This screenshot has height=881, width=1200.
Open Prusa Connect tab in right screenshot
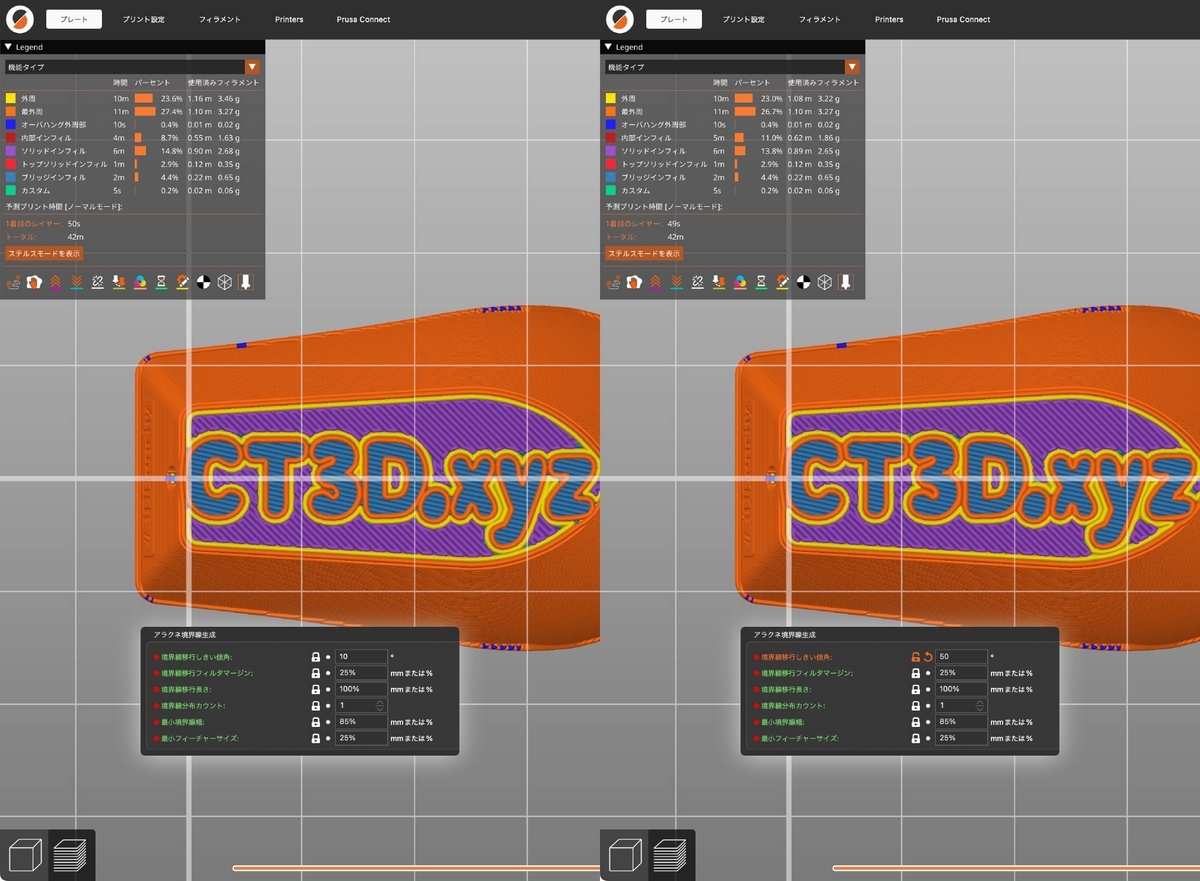pos(963,19)
